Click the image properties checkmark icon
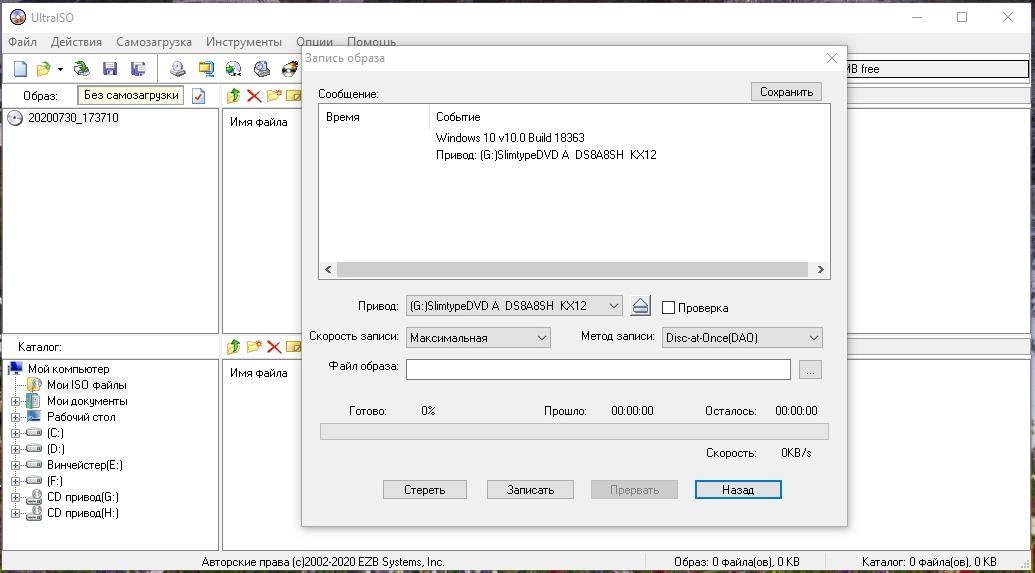Image resolution: width=1035 pixels, height=573 pixels. [199, 96]
